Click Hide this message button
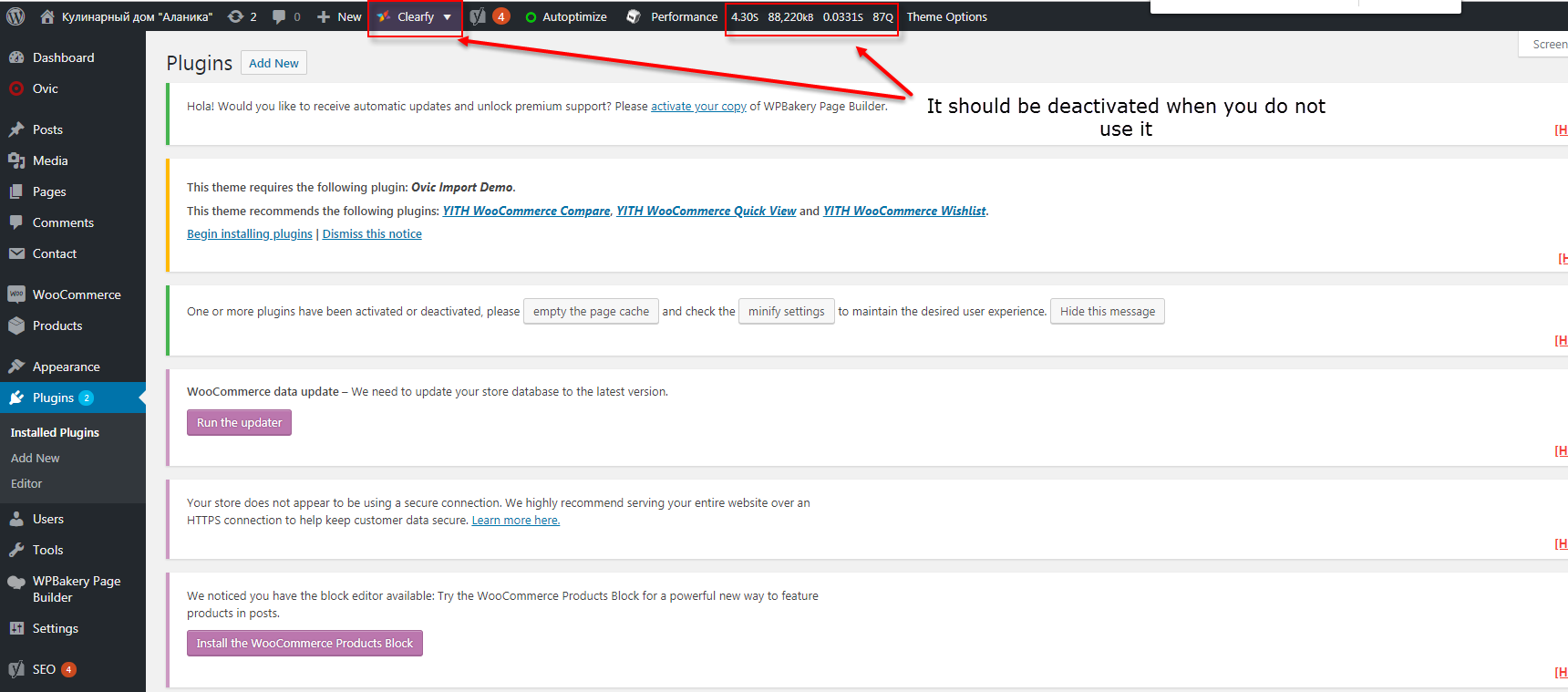 [1108, 311]
